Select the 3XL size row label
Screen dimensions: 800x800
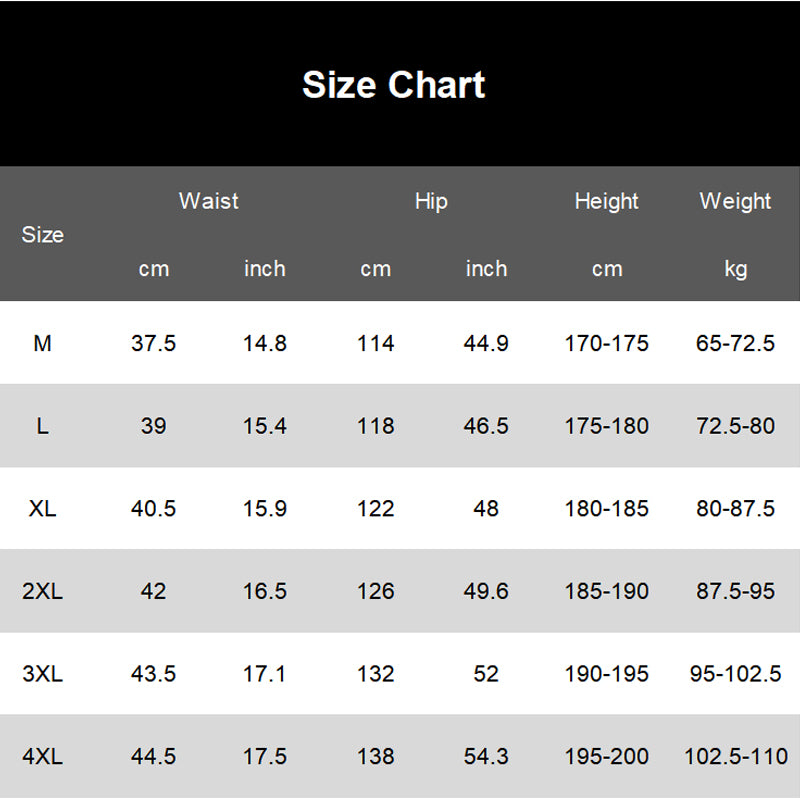tap(42, 674)
